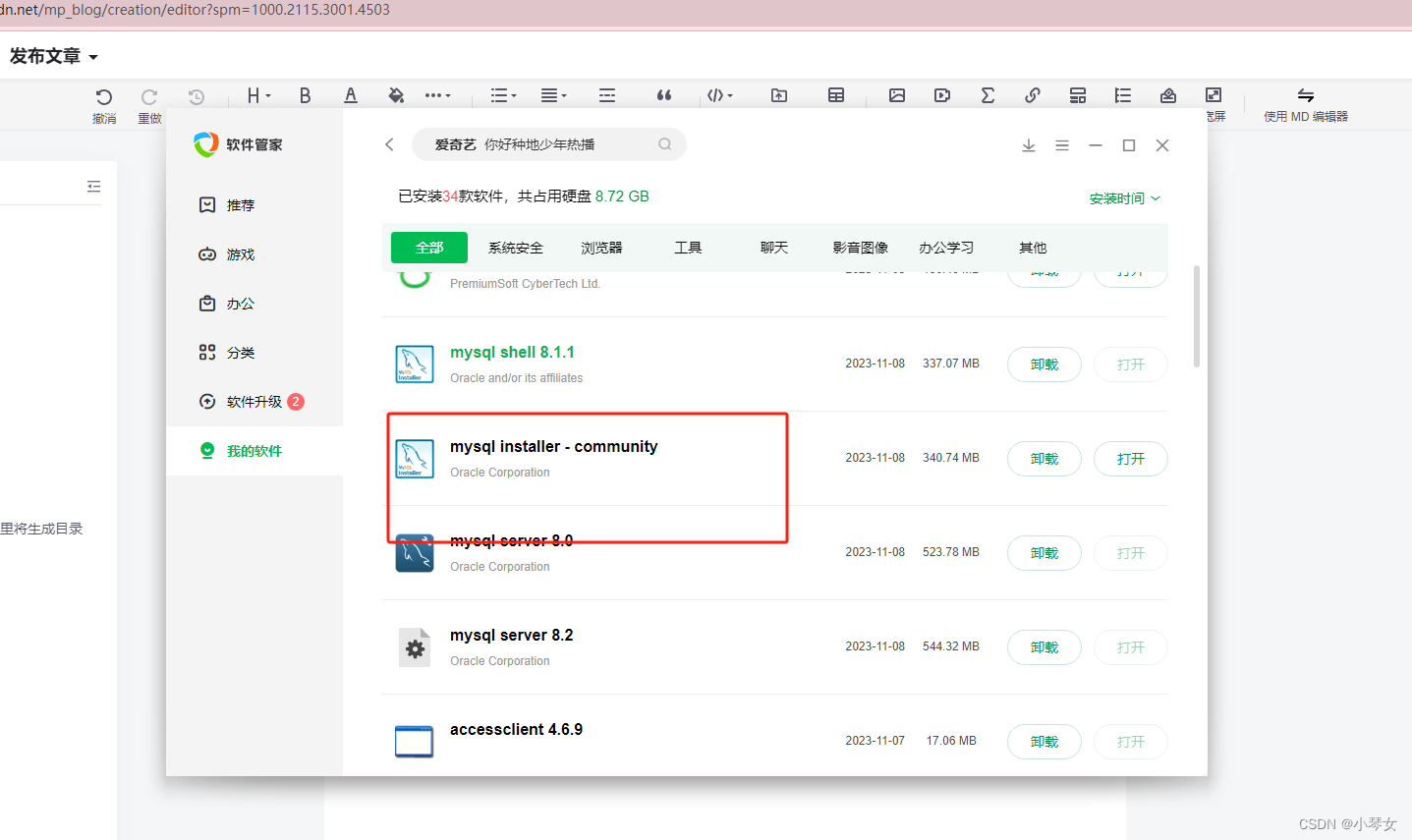Insert table in editor
1412x840 pixels.
(x=836, y=95)
